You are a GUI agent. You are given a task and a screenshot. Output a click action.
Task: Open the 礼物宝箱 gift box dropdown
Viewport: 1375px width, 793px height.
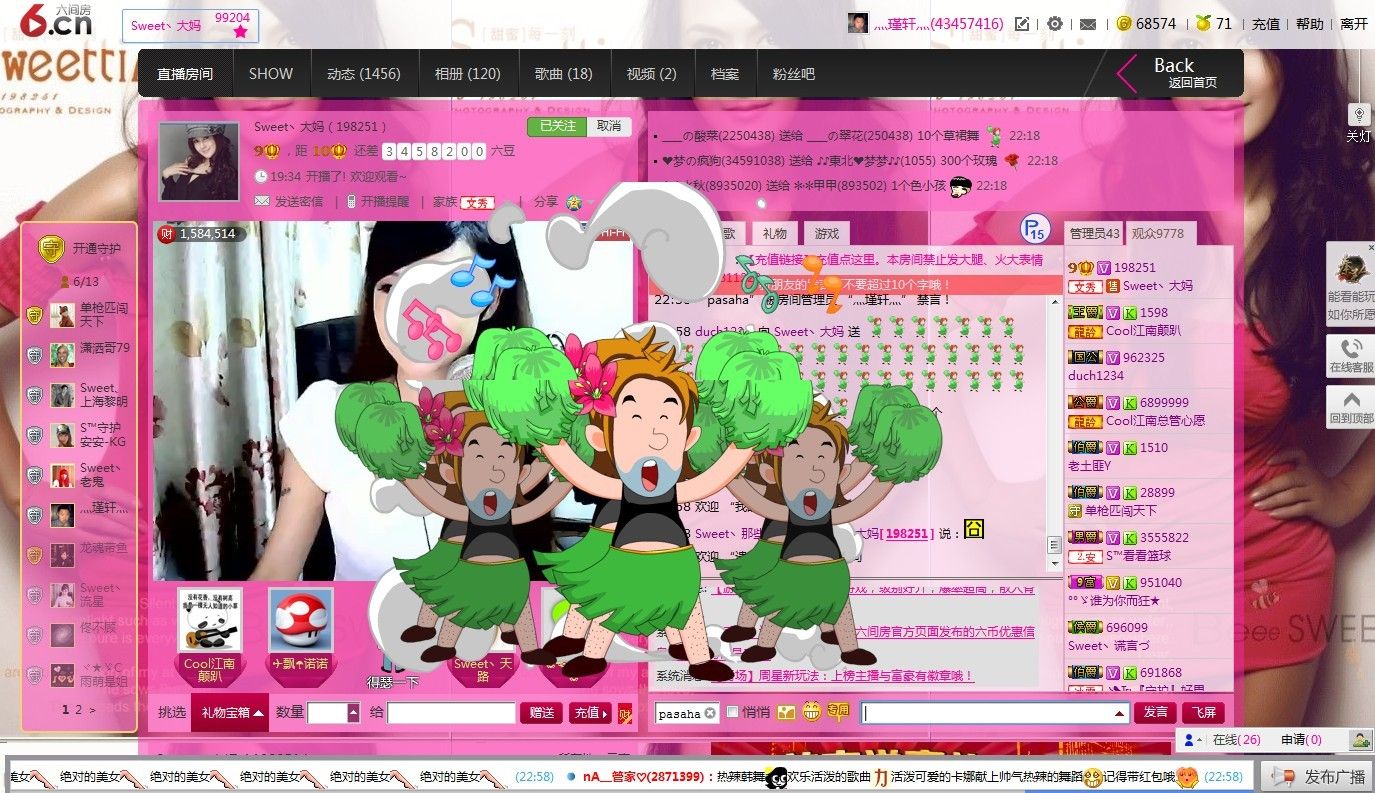231,712
